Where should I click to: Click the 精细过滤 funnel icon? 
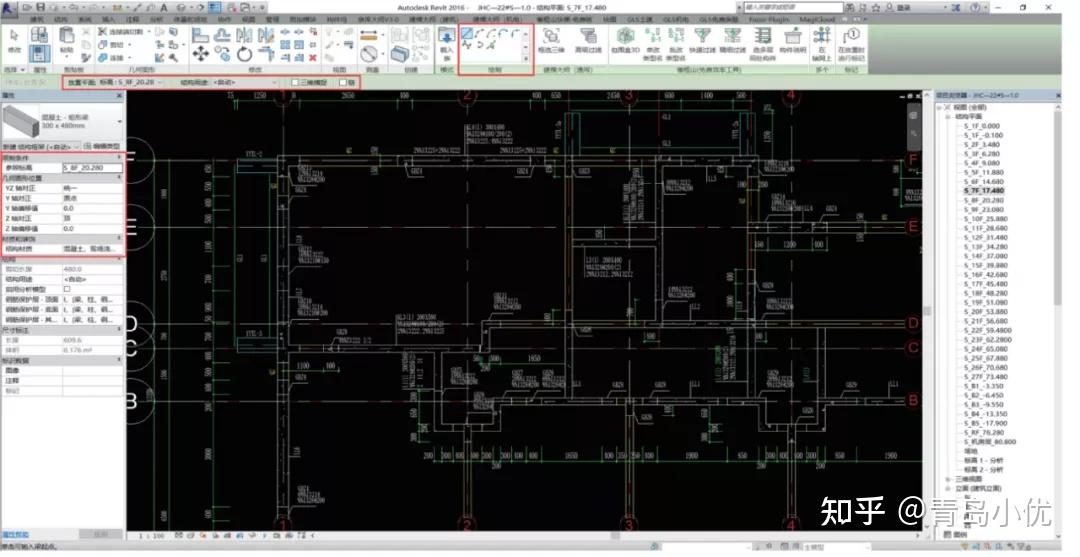(x=732, y=40)
